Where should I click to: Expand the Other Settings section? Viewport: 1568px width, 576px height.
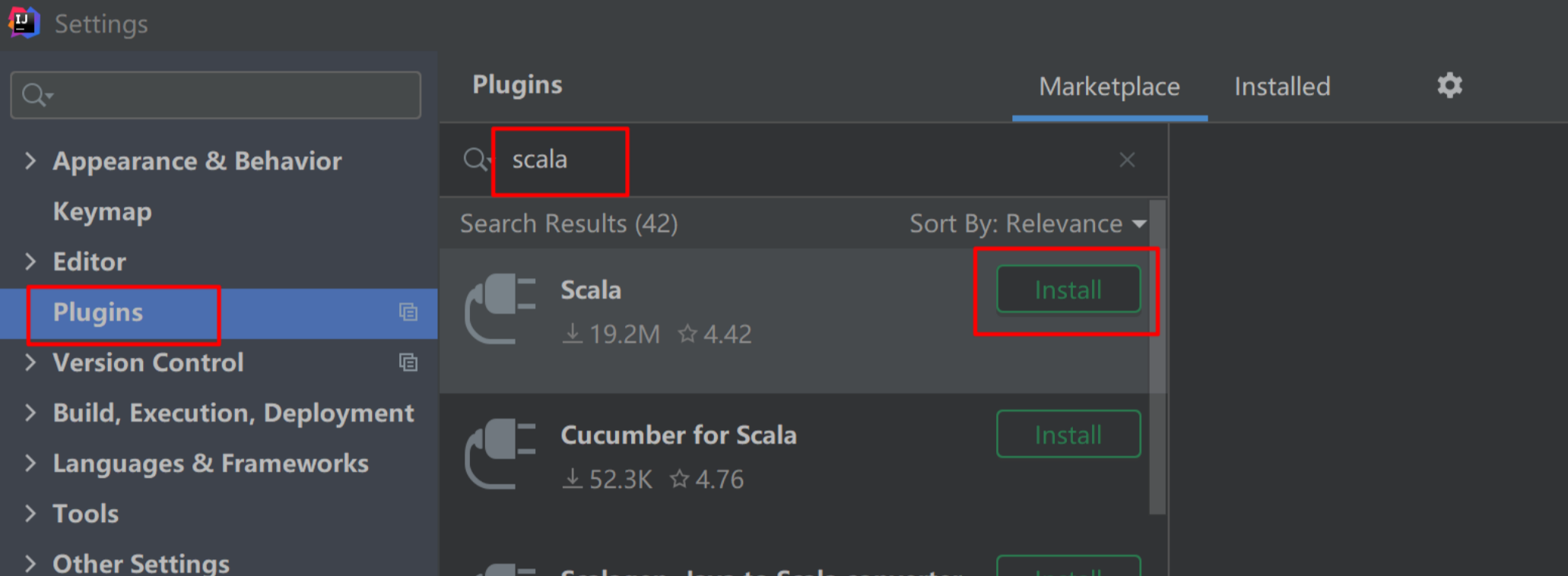(x=30, y=563)
